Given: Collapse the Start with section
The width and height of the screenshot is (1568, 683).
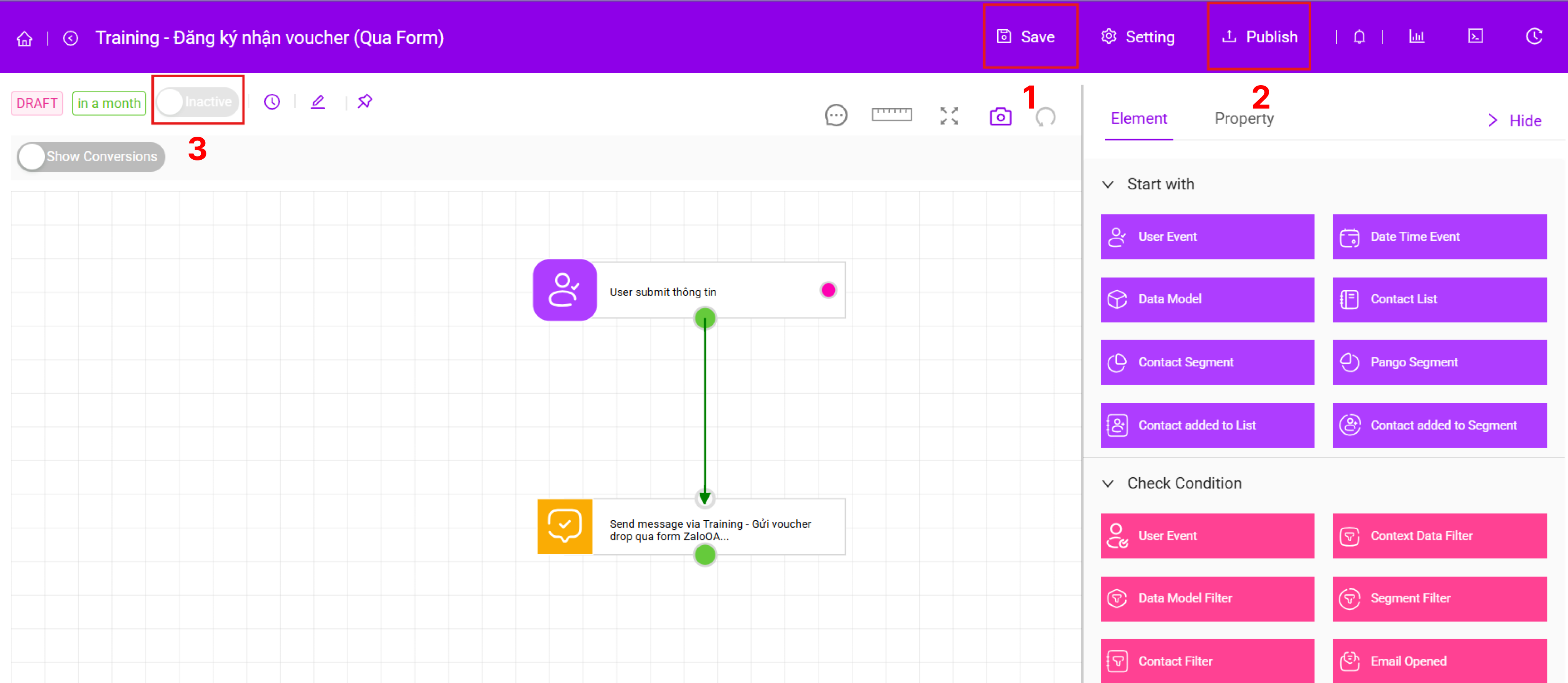Looking at the screenshot, I should pos(1108,185).
